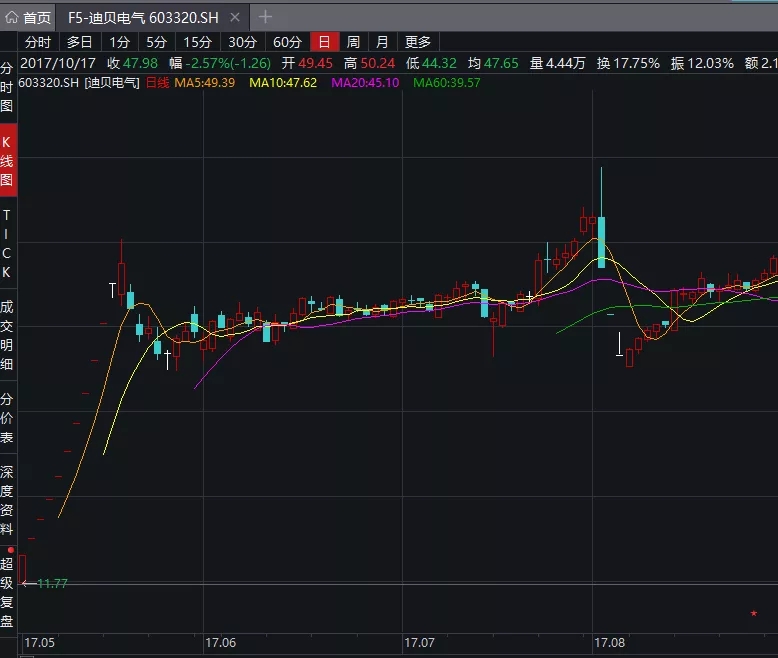Click the home icon beside 首页
This screenshot has width=778, height=658.
point(13,17)
